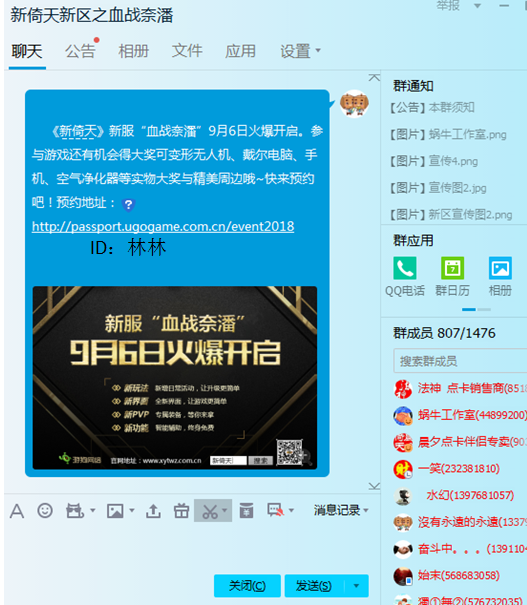Image resolution: width=527 pixels, height=605 pixels.
Task: Expand the send image dropdown arrow
Action: pos(132,510)
